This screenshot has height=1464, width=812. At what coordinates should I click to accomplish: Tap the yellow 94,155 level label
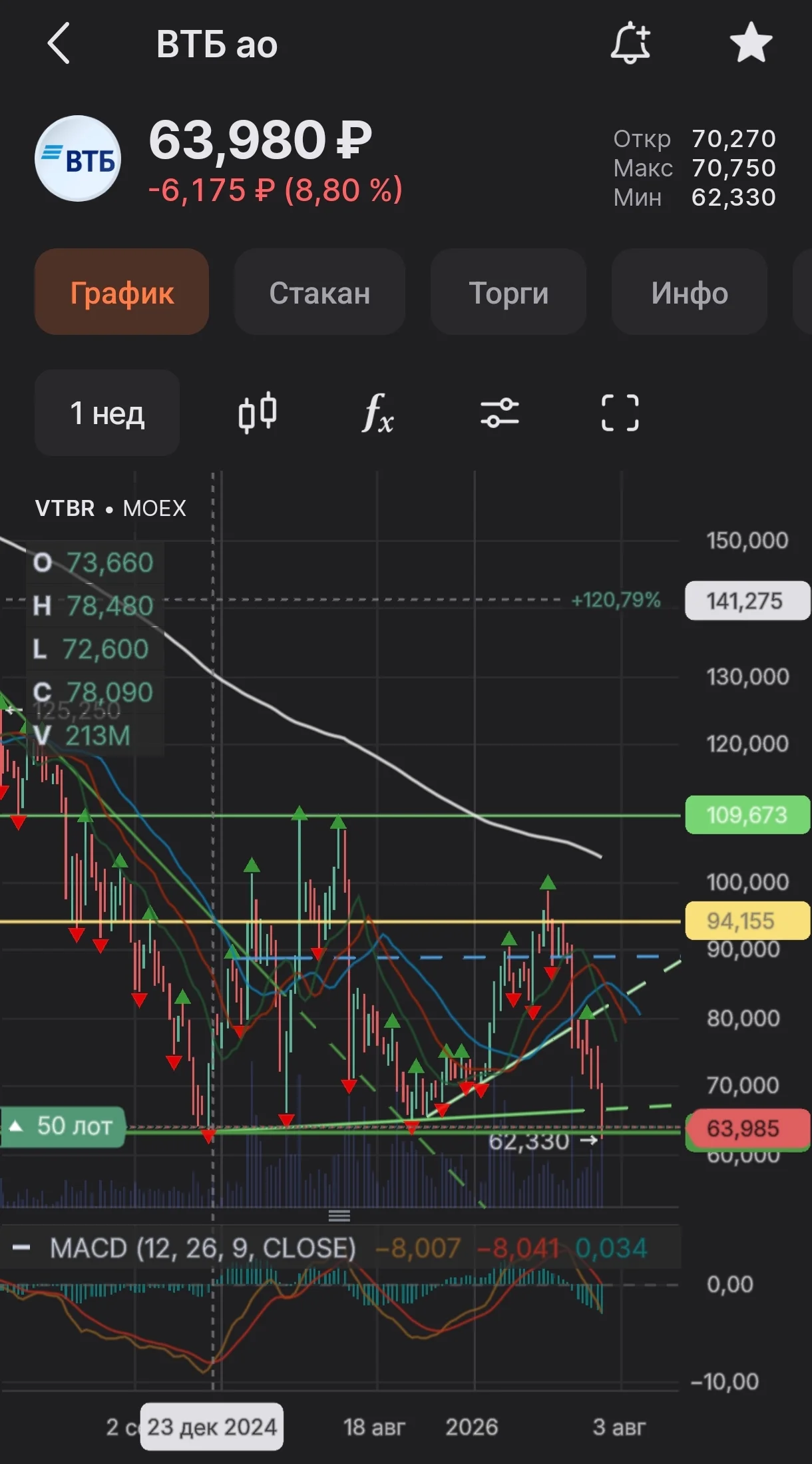(x=747, y=921)
